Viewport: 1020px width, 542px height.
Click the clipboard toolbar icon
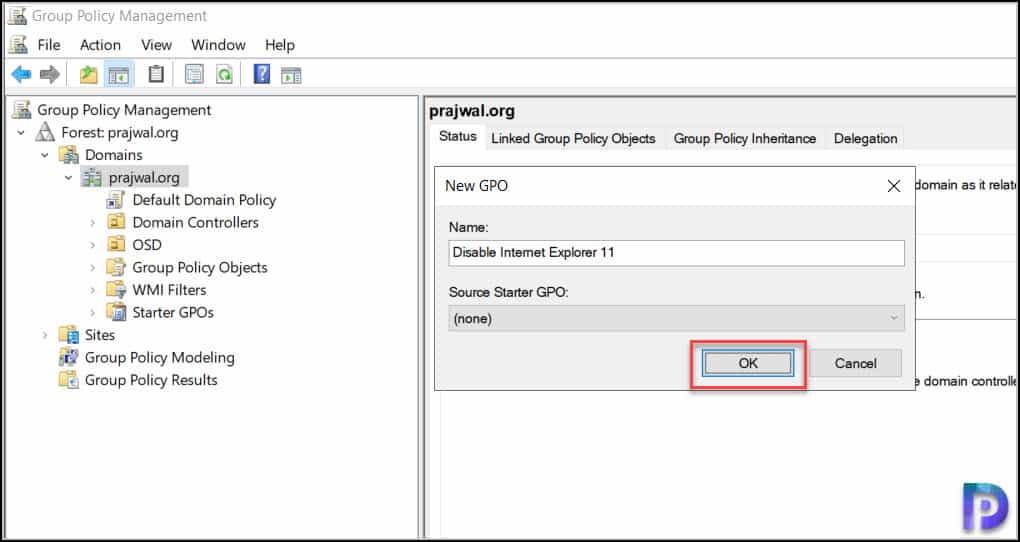tap(155, 74)
